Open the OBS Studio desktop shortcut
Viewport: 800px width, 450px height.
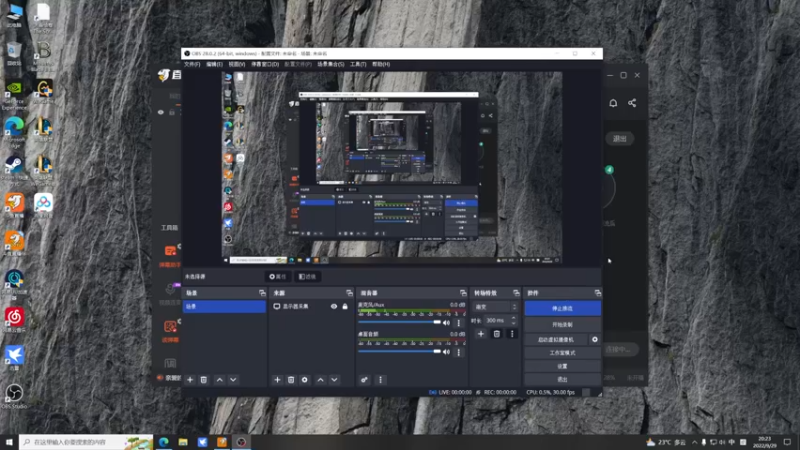tap(14, 395)
